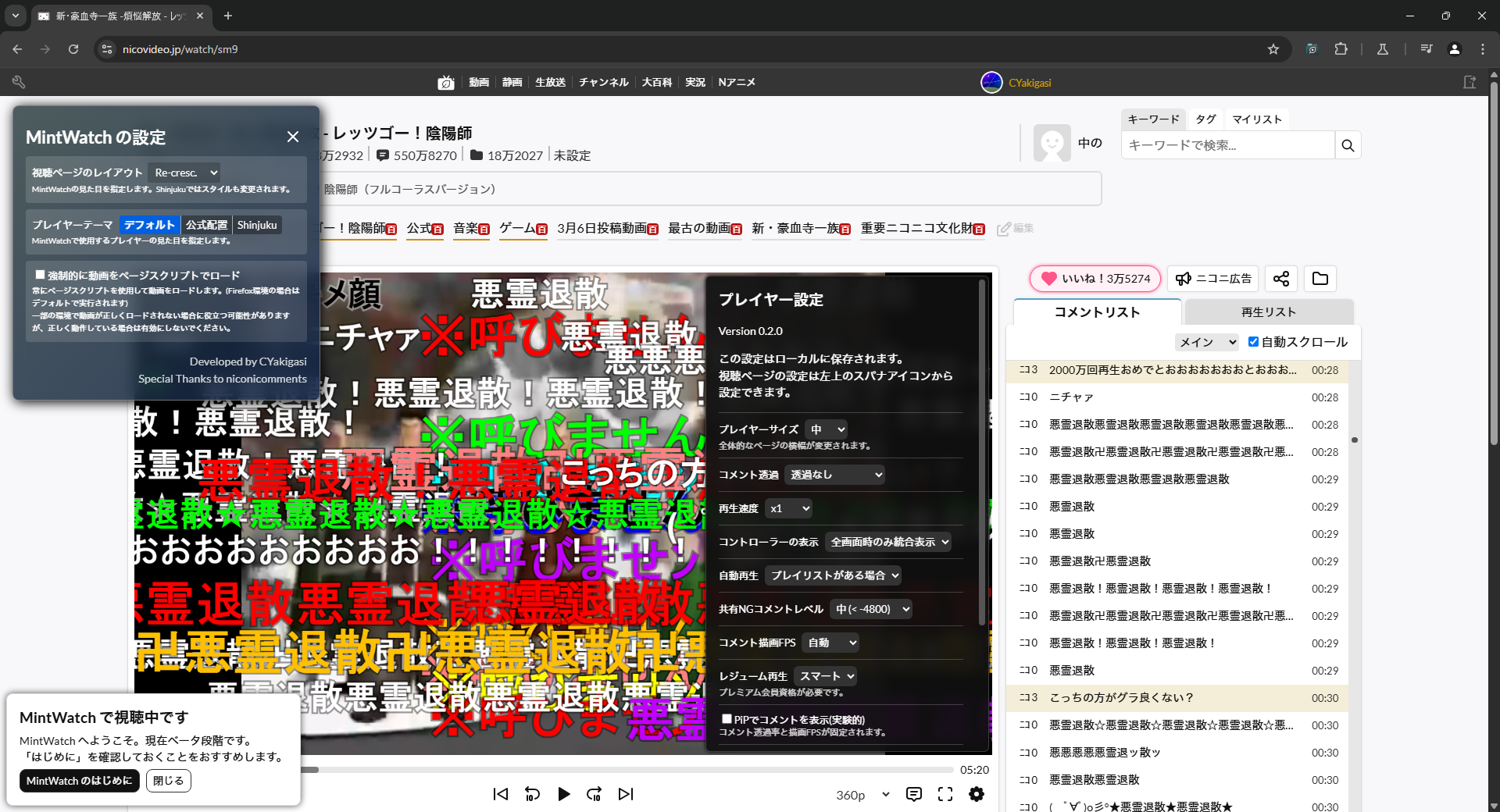Viewport: 1500px width, 812px height.
Task: Open watch page layout dropdown Re-cresc.
Action: tap(185, 173)
